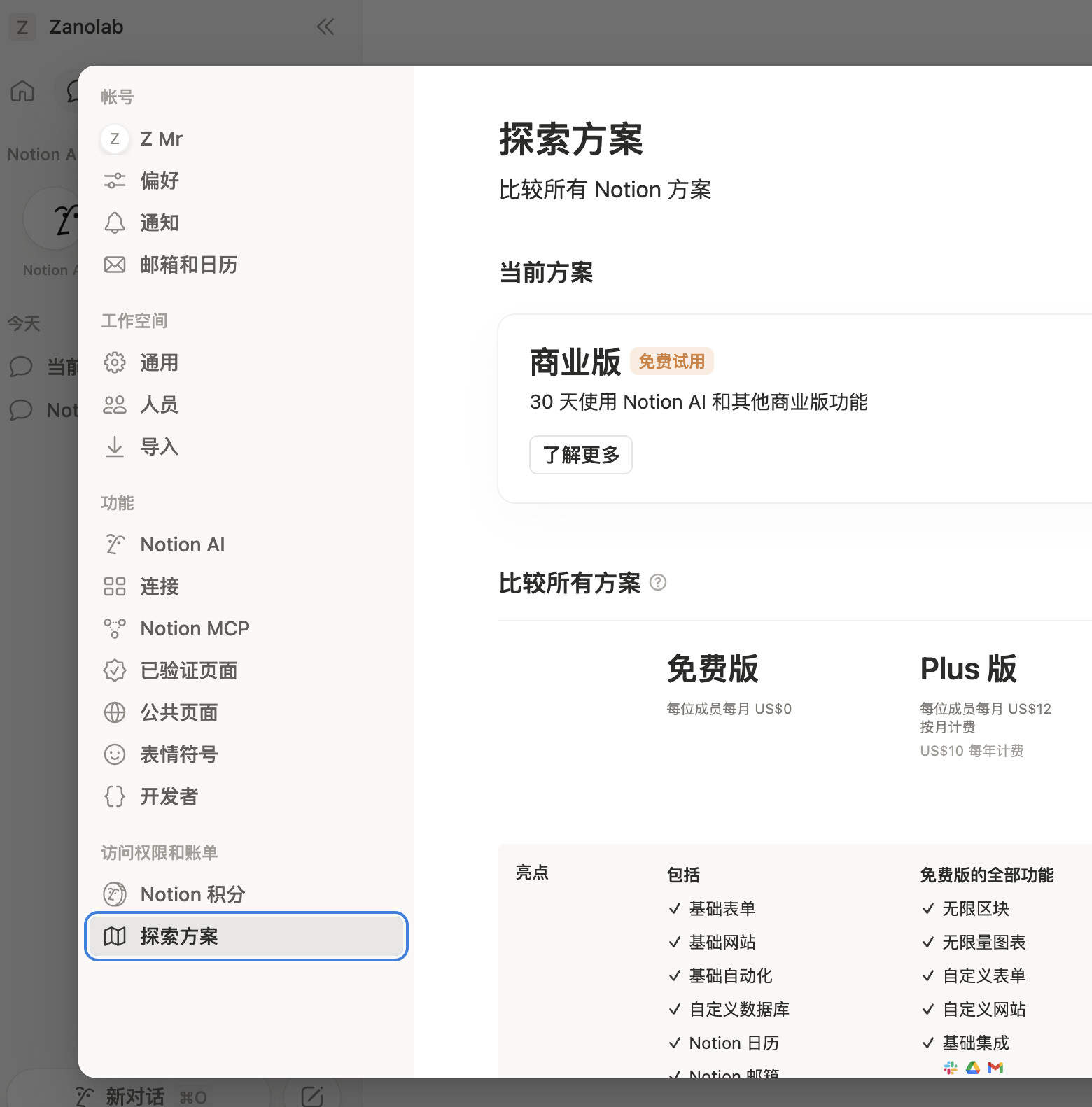Viewport: 1092px width, 1107px height.
Task: Click the help question mark beside 比较所有方案
Action: point(658,582)
